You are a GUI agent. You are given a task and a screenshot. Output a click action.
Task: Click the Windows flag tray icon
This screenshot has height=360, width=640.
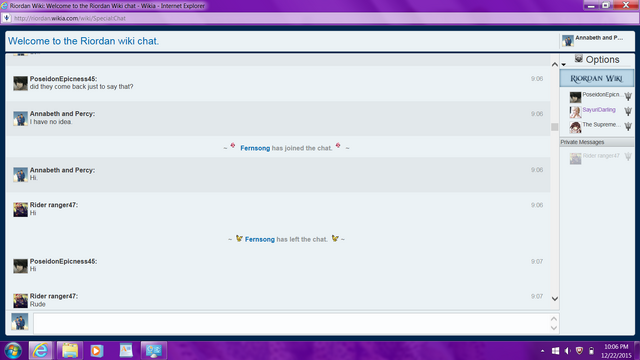pos(556,351)
